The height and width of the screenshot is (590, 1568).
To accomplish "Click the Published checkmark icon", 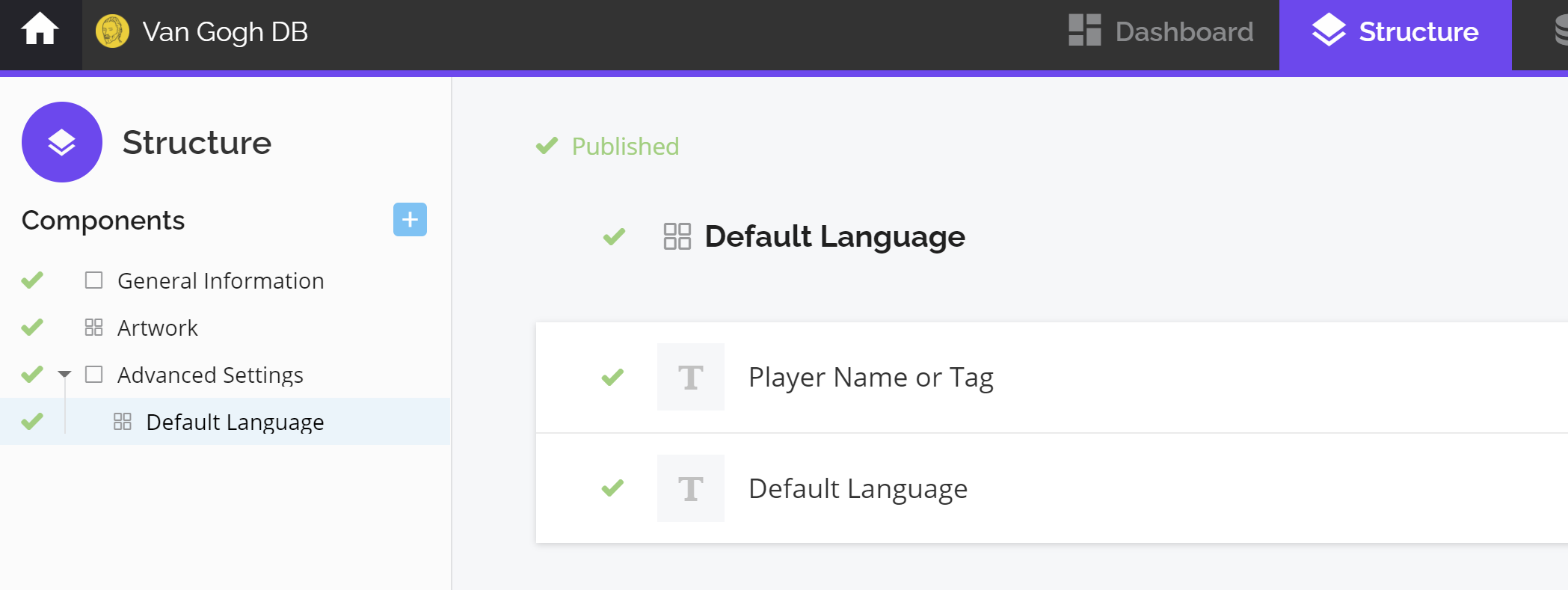I will (x=547, y=145).
